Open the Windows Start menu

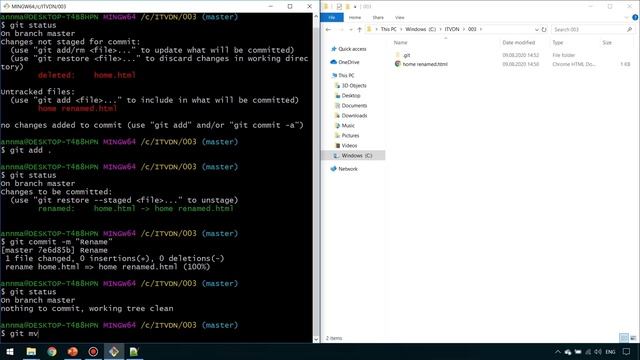[10, 351]
